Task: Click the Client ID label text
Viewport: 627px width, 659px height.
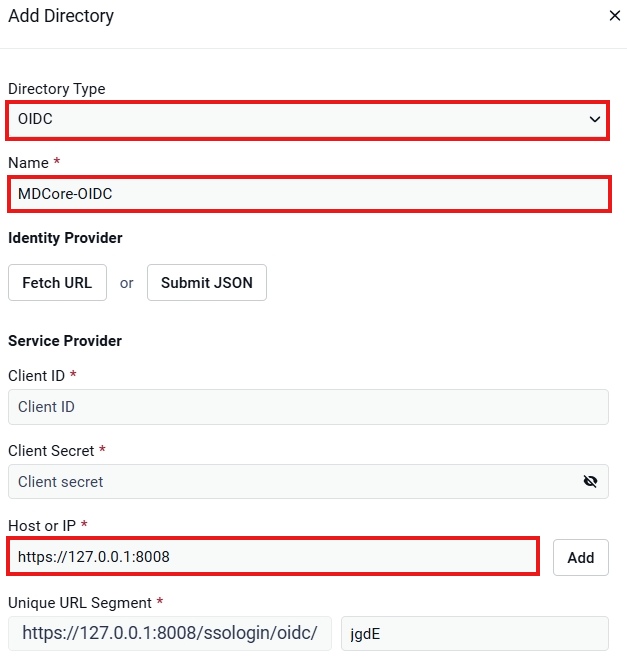Action: [x=37, y=376]
